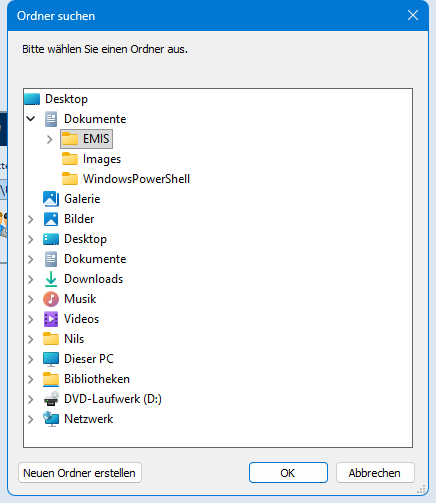Expand the Bibliotheken tree node
Viewport: 436px width, 503px height.
pyautogui.click(x=31, y=379)
